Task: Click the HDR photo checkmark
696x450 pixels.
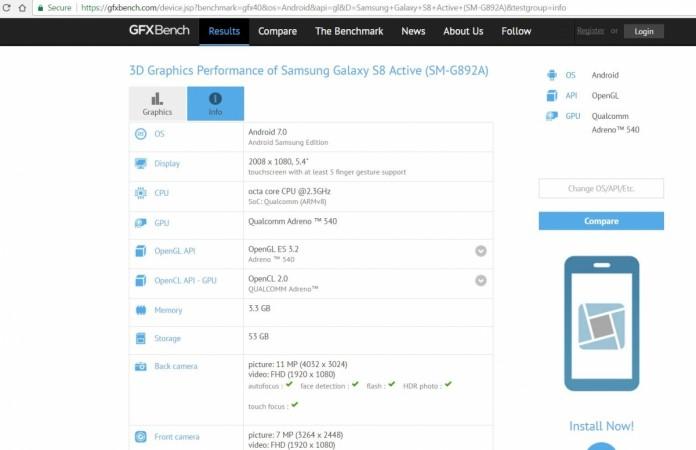Action: [x=449, y=384]
